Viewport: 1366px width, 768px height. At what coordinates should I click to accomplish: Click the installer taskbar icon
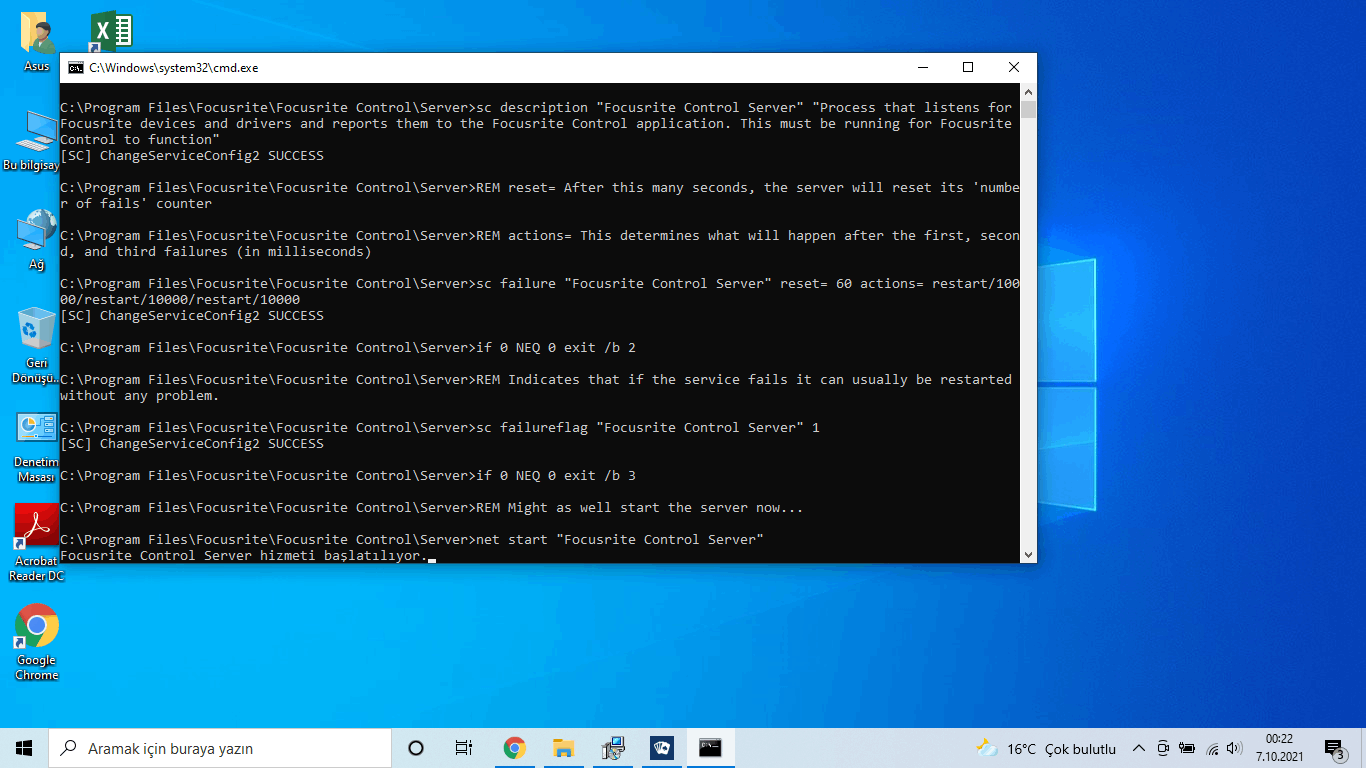612,748
